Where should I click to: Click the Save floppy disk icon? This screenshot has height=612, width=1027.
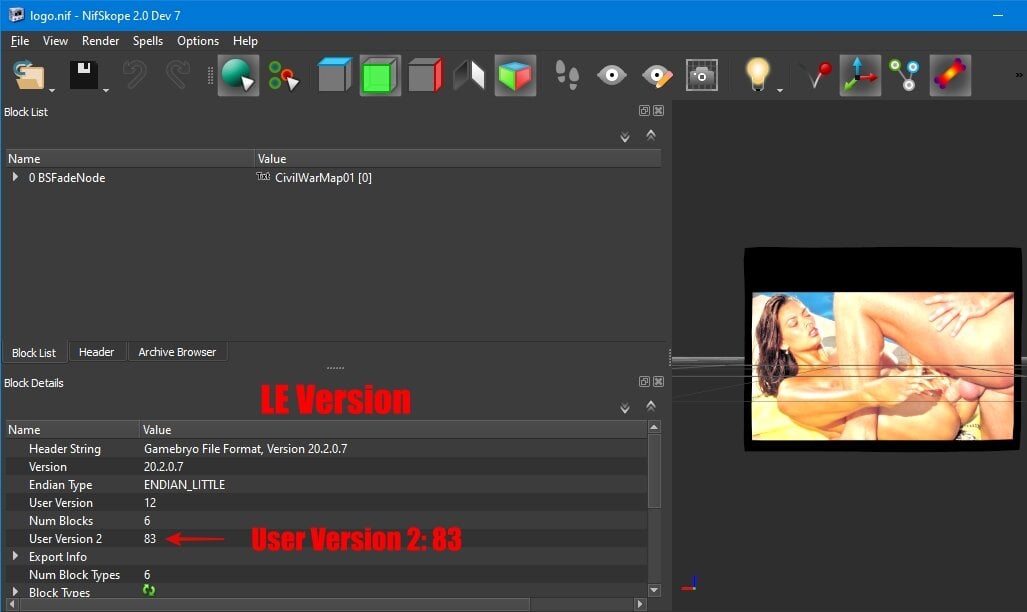(84, 75)
